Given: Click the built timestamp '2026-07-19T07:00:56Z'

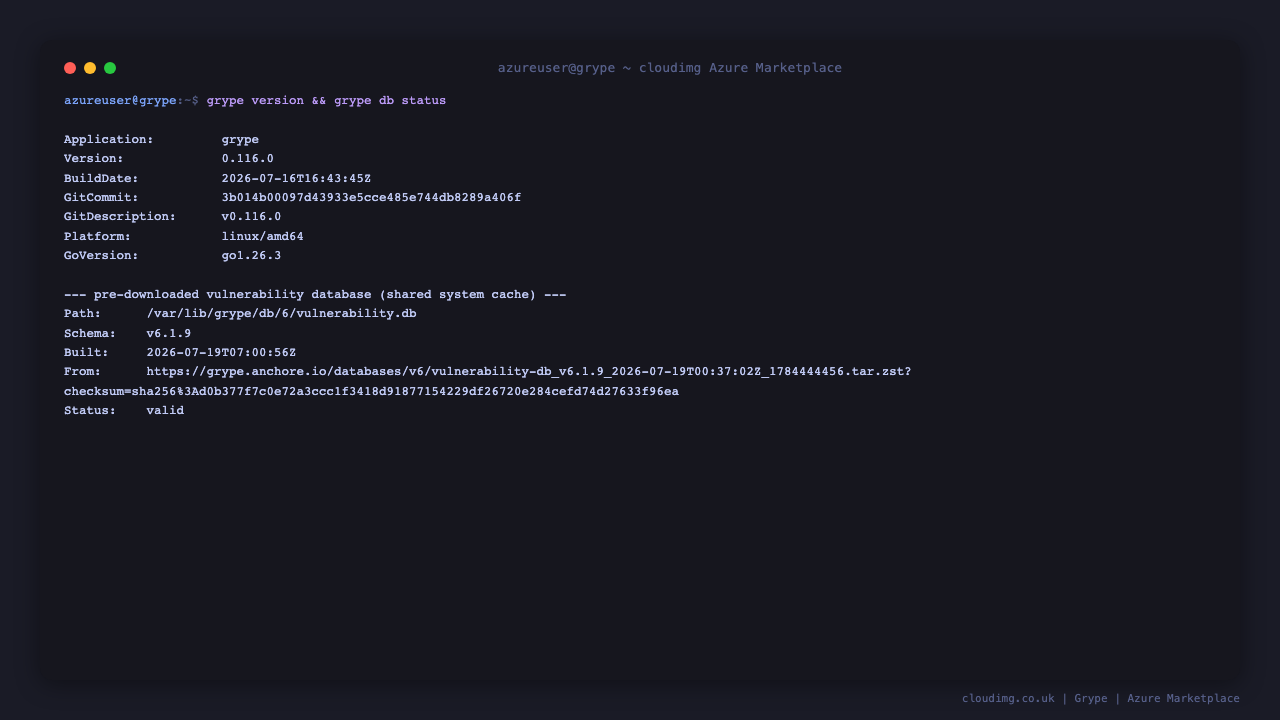Looking at the screenshot, I should (221, 353).
